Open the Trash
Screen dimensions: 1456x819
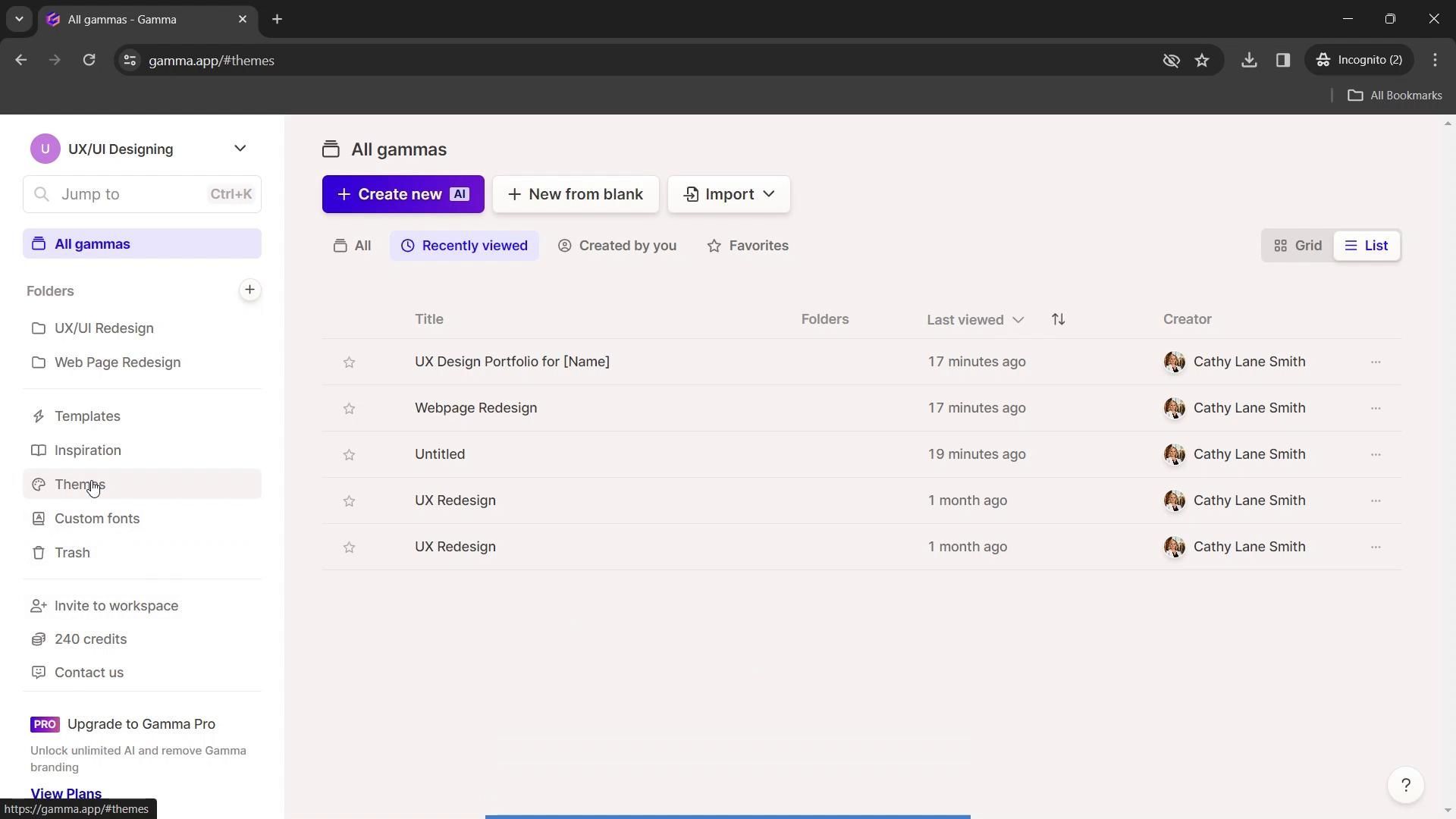[x=71, y=552]
